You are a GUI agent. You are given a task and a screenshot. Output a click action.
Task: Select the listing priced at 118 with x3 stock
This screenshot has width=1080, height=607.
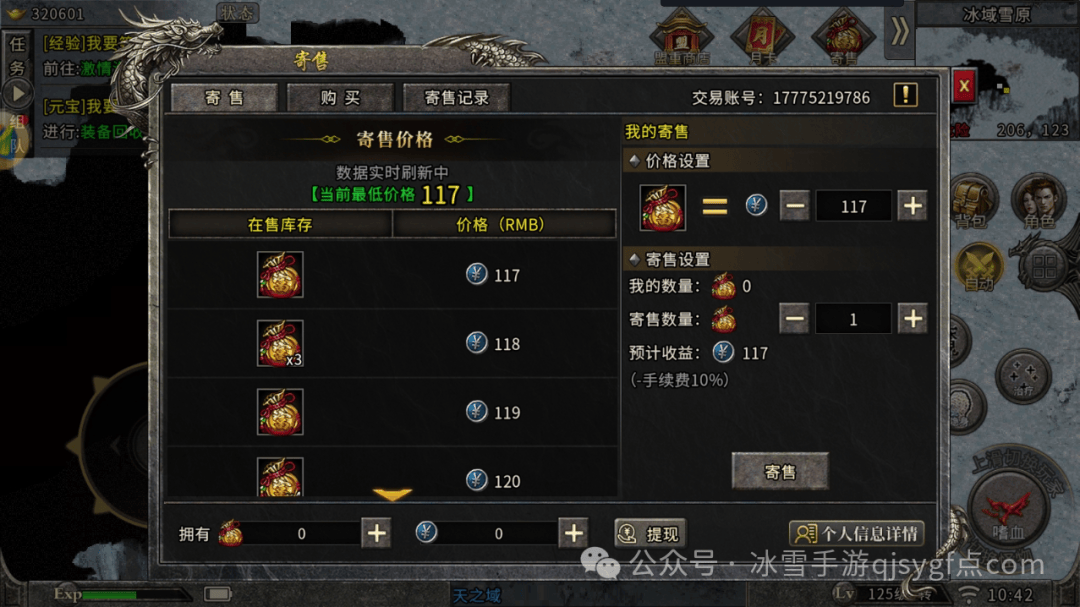coord(392,343)
